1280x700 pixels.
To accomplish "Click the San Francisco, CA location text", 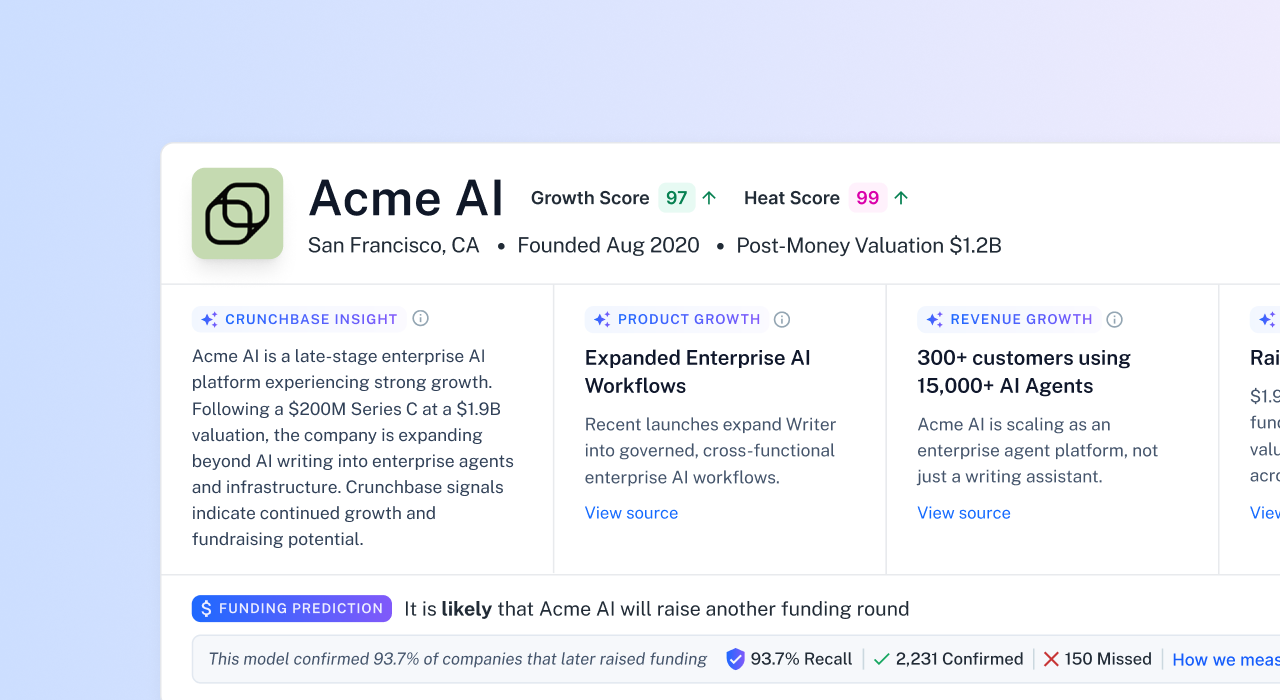I will click(394, 246).
